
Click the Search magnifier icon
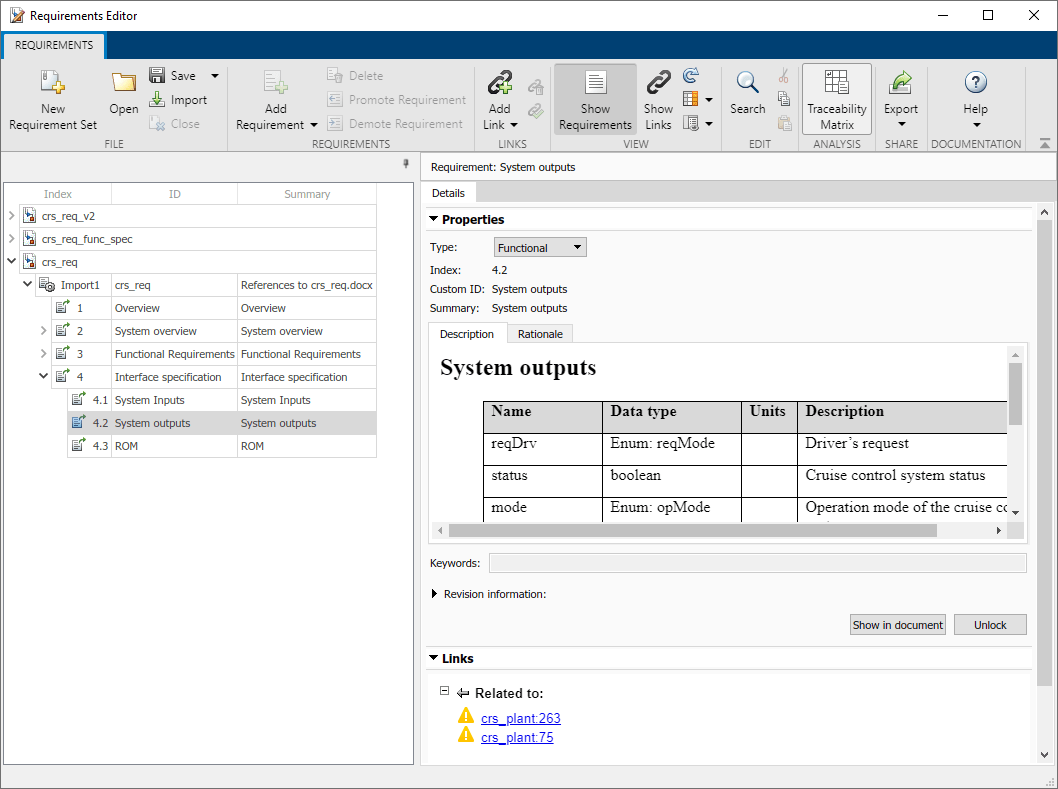tap(747, 83)
